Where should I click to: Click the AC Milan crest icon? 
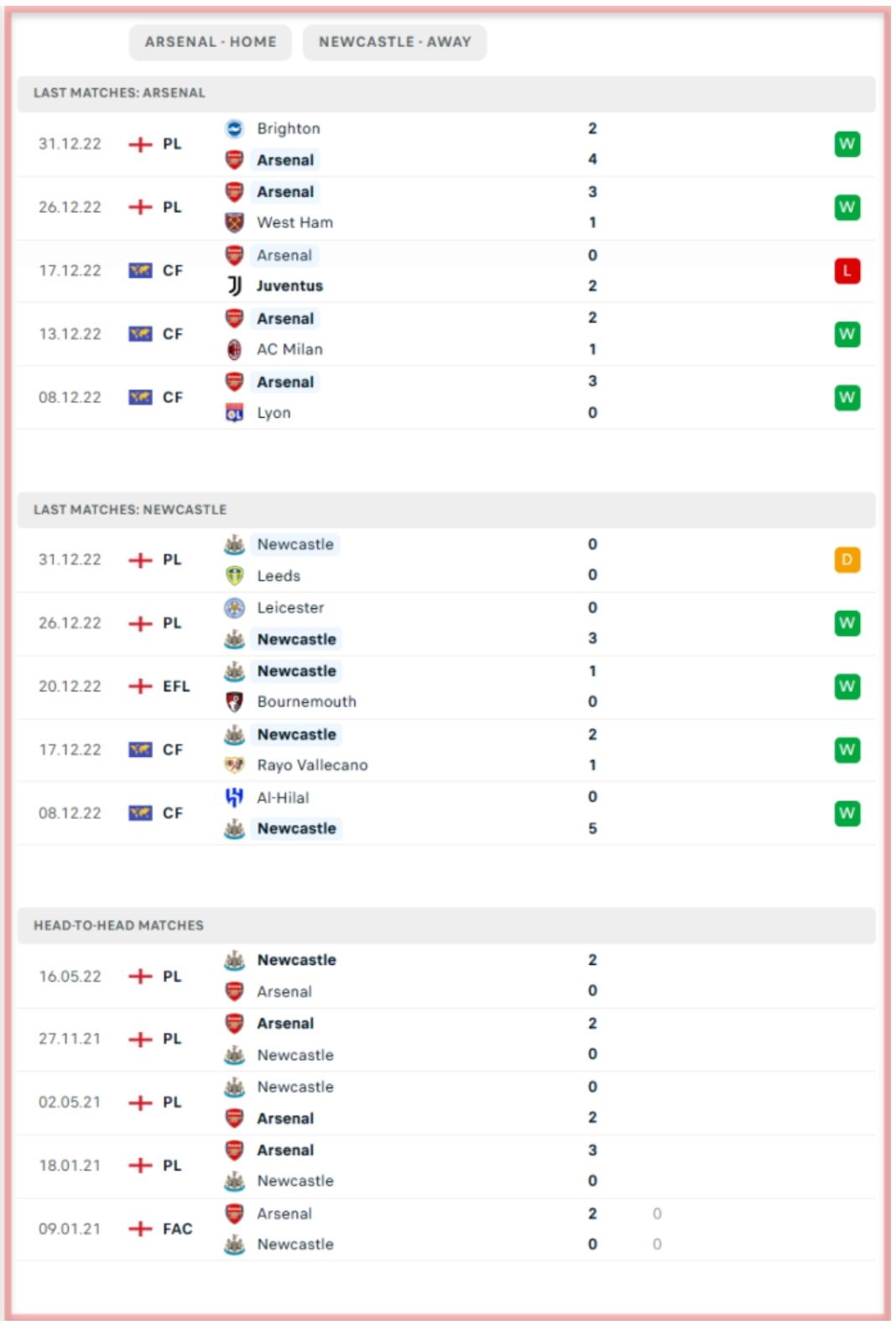(x=235, y=349)
